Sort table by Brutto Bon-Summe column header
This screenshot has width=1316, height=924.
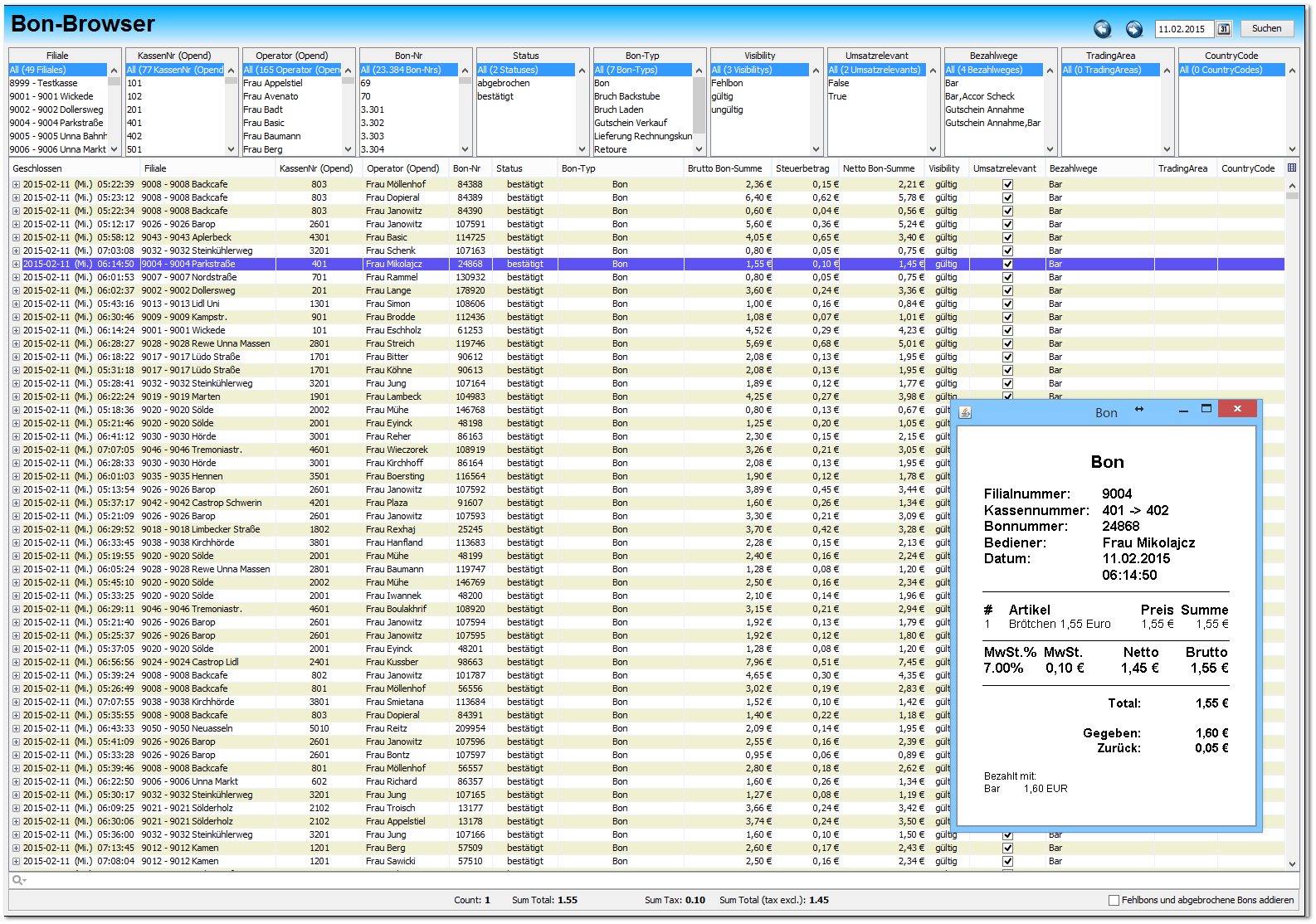[x=725, y=168]
